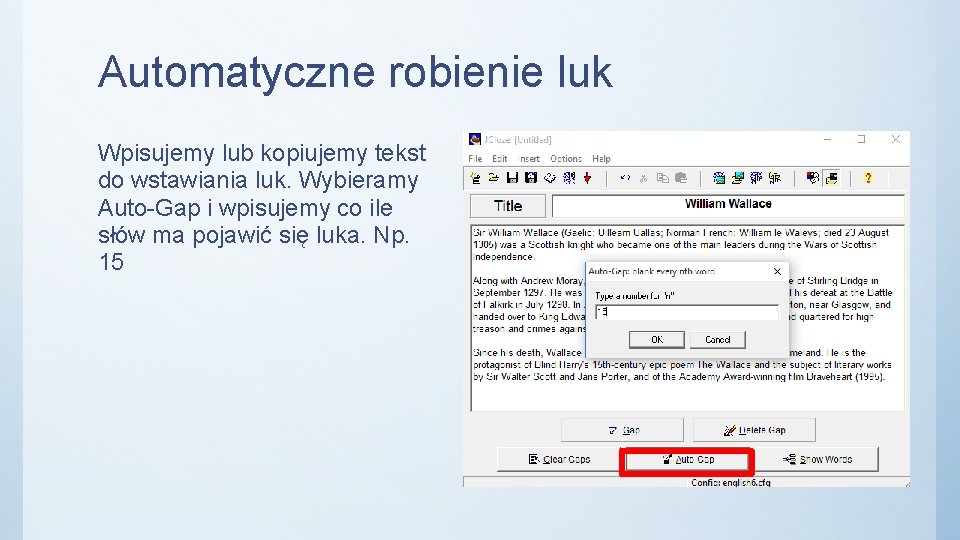Open the Configure output toolbar icon
The width and height of the screenshot is (960, 540).
click(812, 178)
